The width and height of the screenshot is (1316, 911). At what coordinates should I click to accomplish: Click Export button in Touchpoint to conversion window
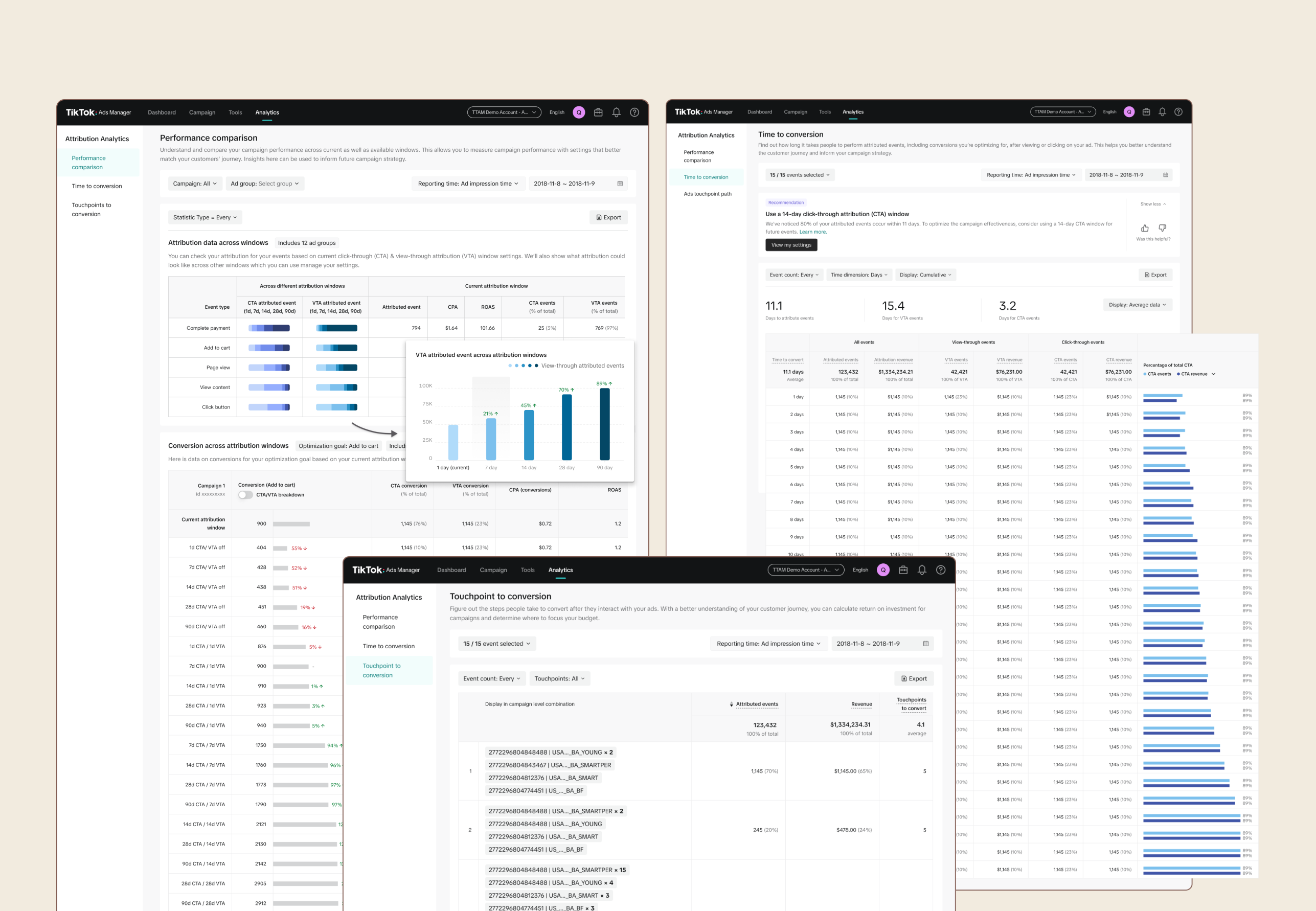[914, 679]
